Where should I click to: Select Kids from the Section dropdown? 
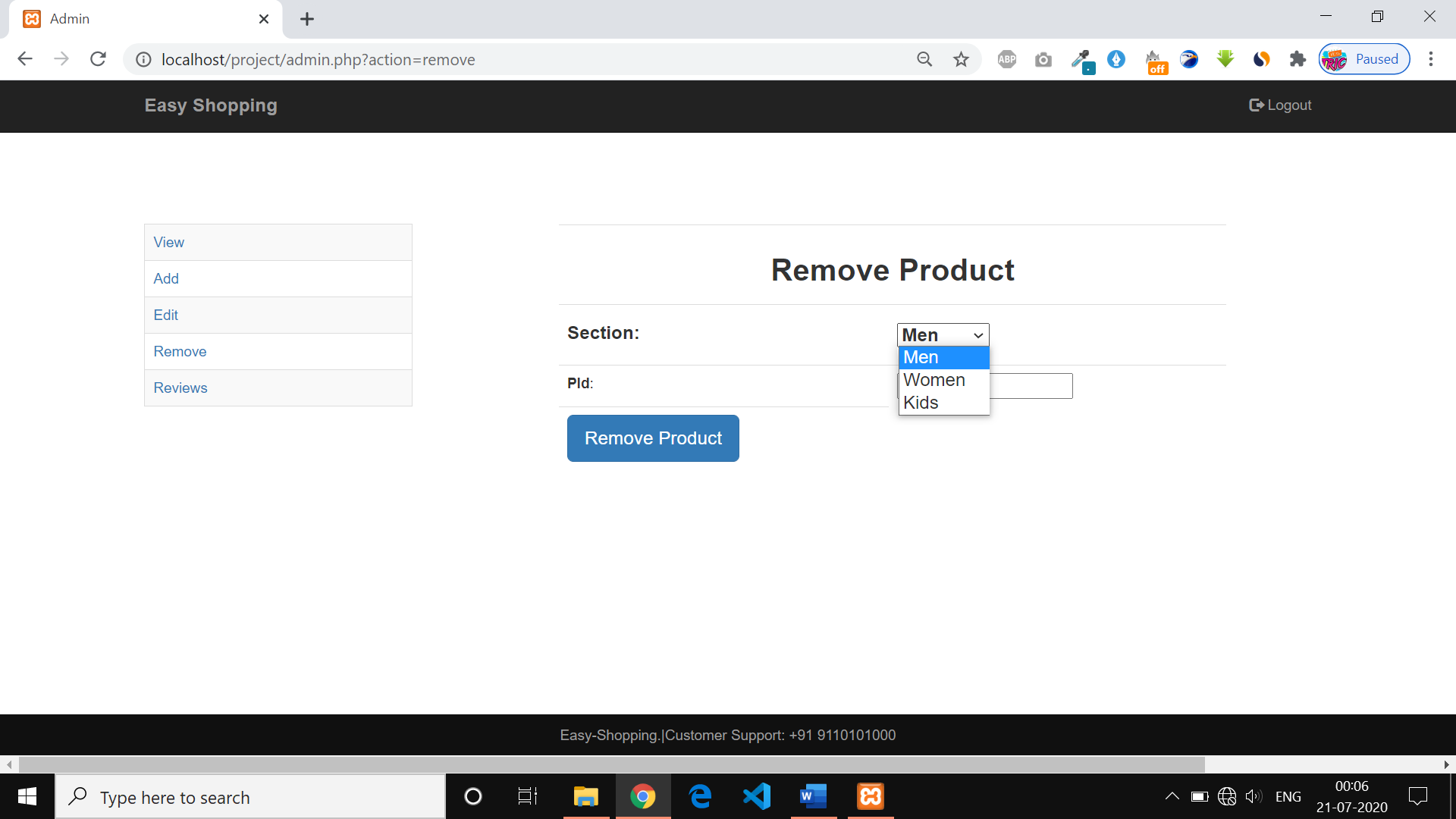point(921,403)
